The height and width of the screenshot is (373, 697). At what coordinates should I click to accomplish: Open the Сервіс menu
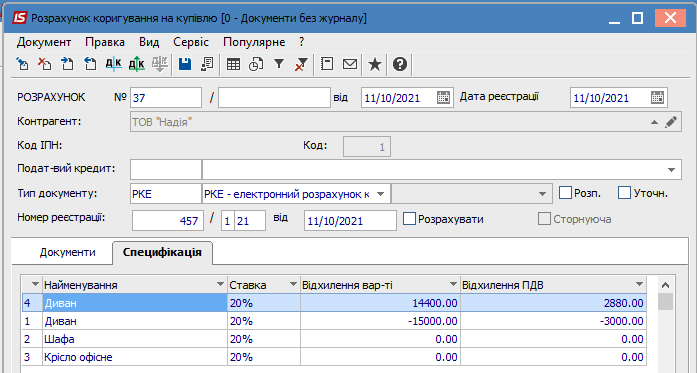click(x=191, y=42)
